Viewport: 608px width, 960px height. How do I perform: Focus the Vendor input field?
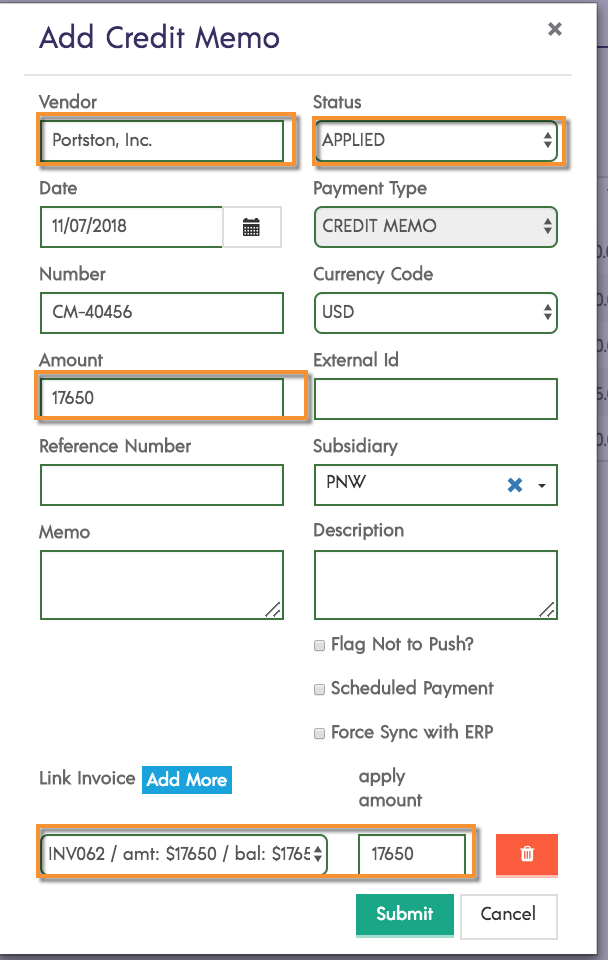162,141
